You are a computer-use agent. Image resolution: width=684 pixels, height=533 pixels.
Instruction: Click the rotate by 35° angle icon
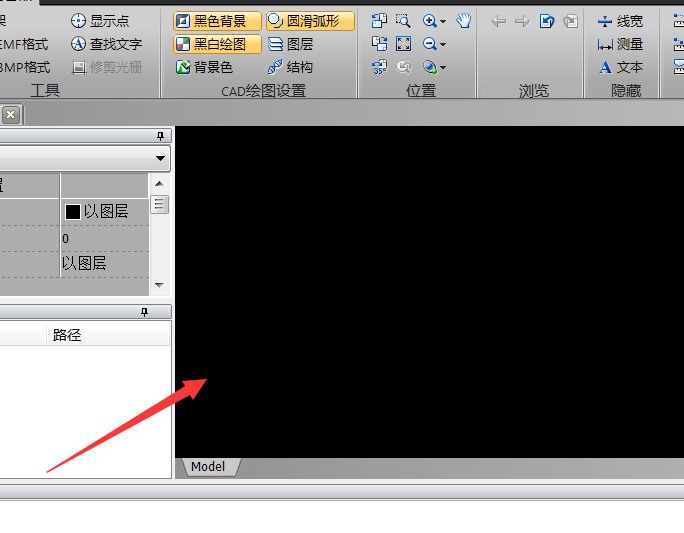click(379, 67)
